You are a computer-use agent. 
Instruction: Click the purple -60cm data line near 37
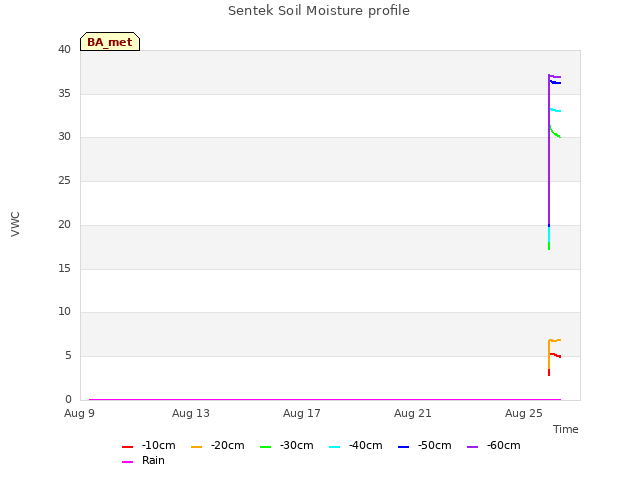click(x=556, y=77)
